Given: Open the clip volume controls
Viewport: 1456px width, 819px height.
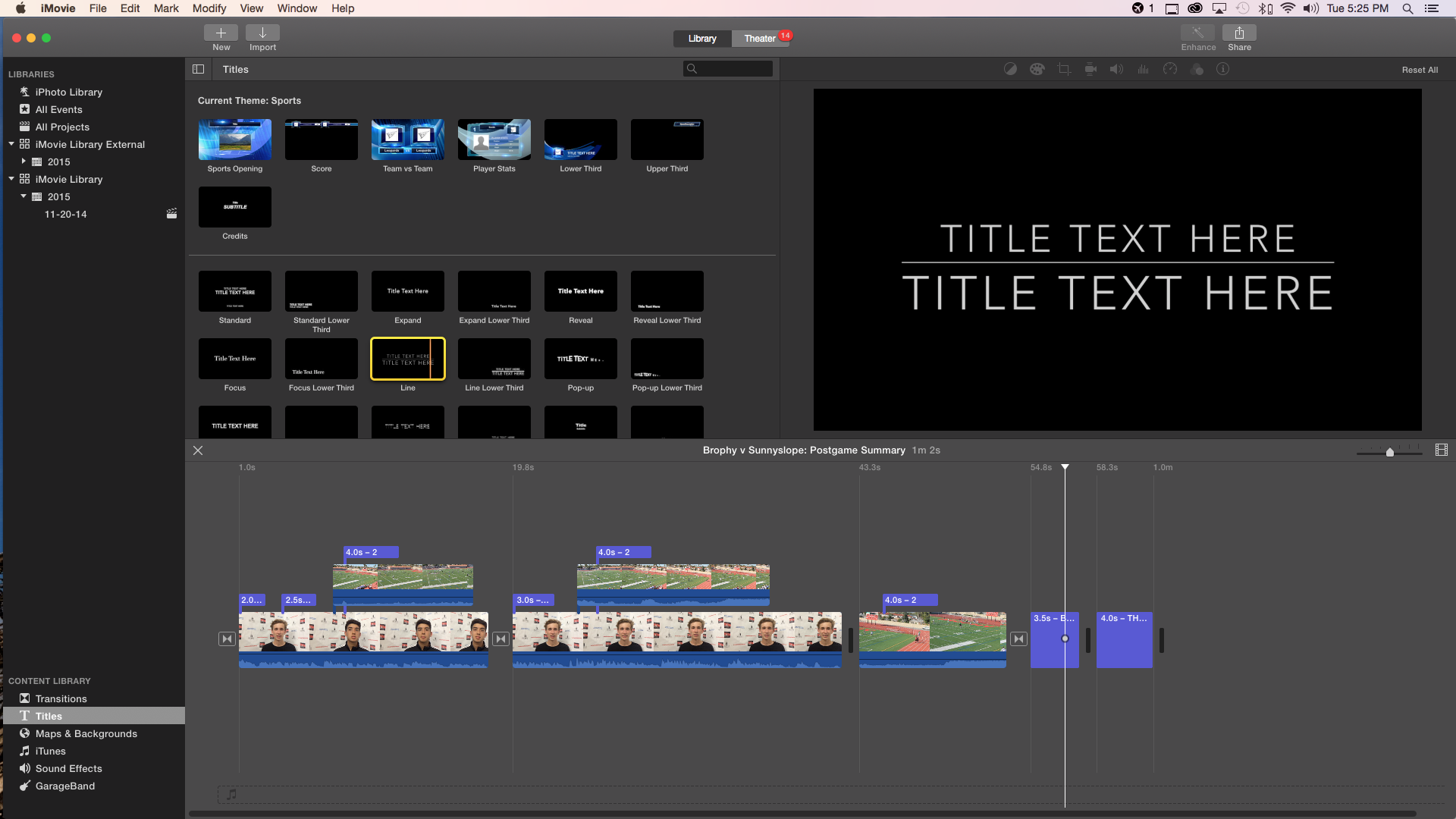Looking at the screenshot, I should point(1116,68).
